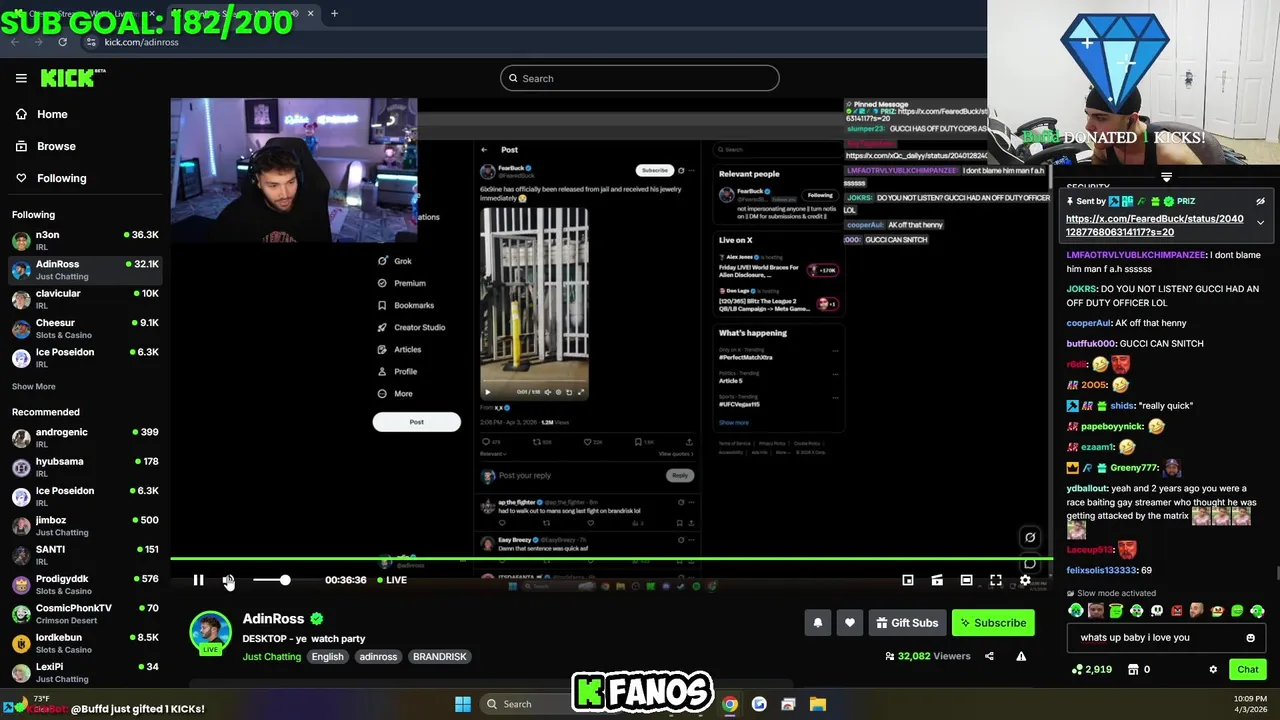Image resolution: width=1280 pixels, height=720 pixels.
Task: Send the chat message
Action: click(x=1248, y=669)
